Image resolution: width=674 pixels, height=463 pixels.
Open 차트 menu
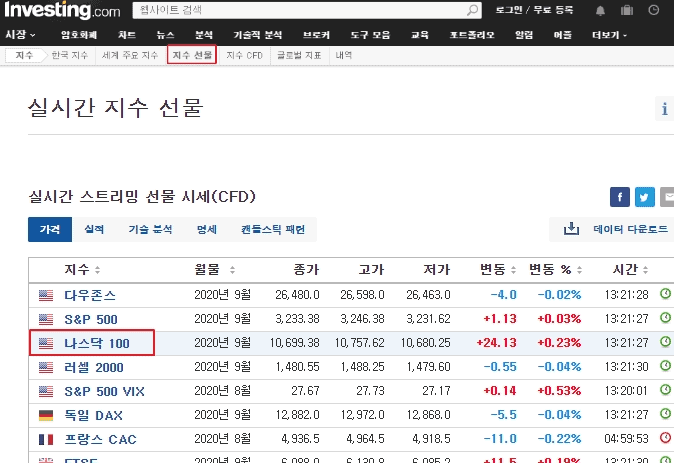127,35
